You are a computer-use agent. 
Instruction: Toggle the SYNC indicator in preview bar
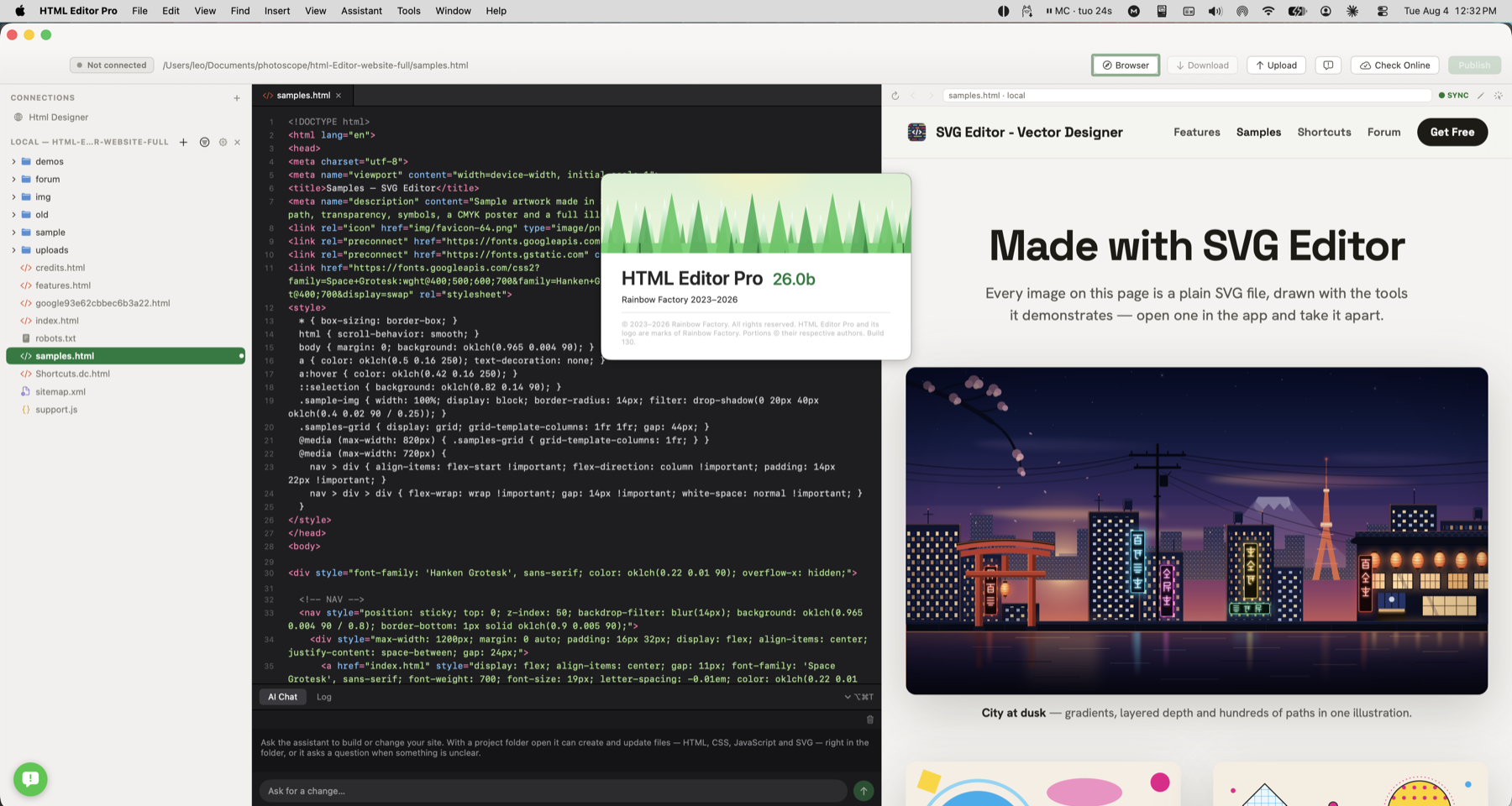pyautogui.click(x=1454, y=96)
